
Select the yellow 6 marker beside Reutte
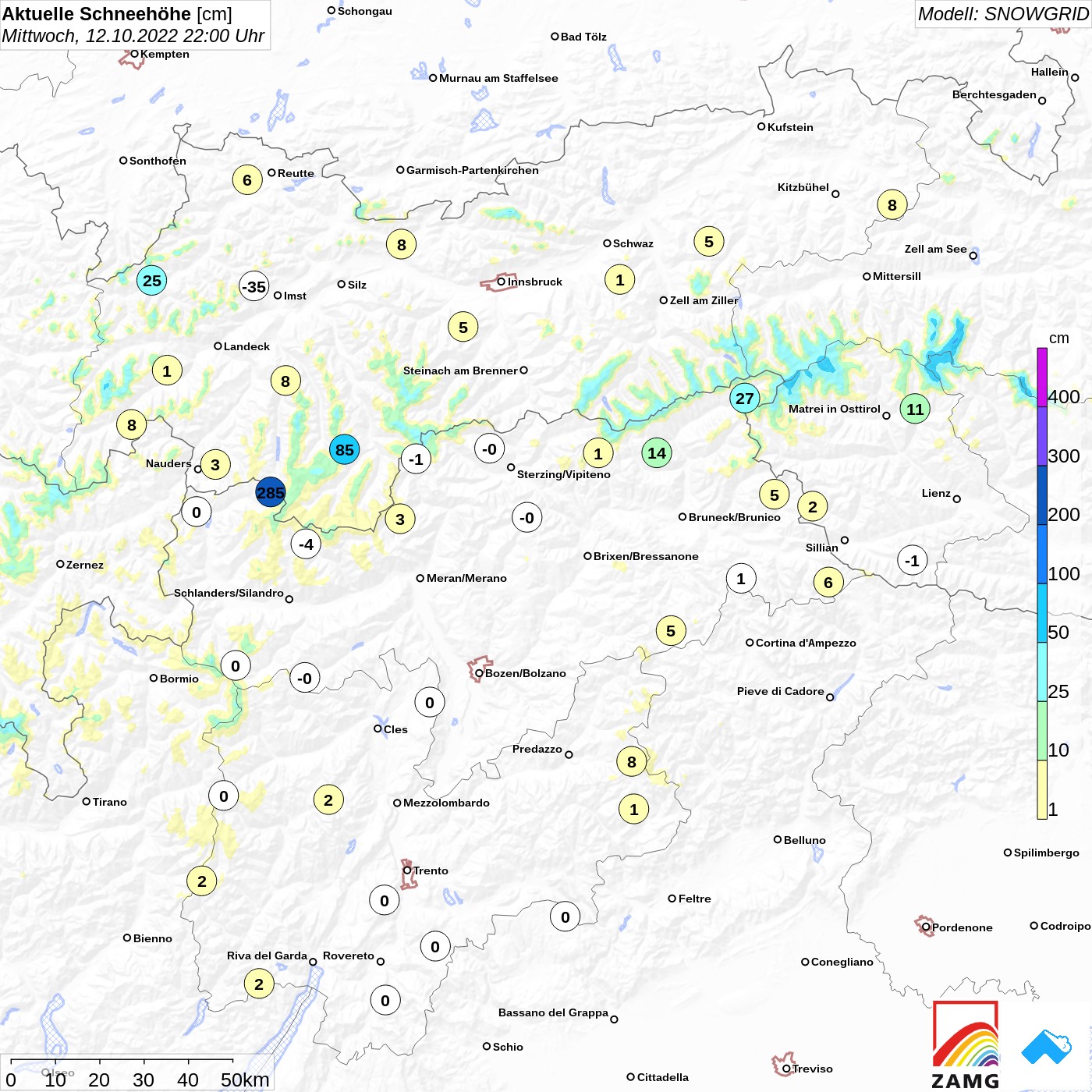tap(247, 180)
